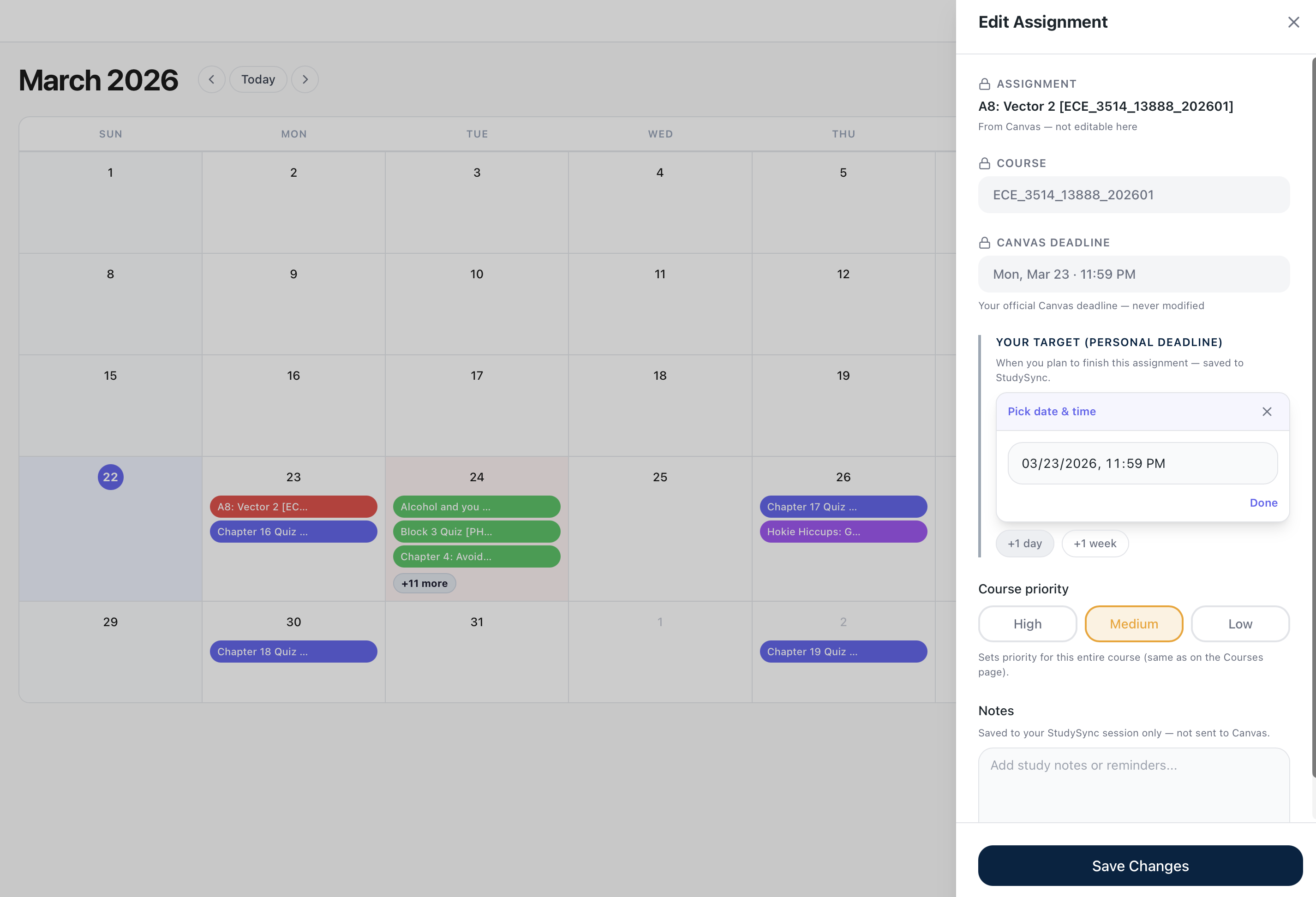The height and width of the screenshot is (897, 1316).
Task: Open the A8: Vector 2 calendar event
Action: (293, 507)
